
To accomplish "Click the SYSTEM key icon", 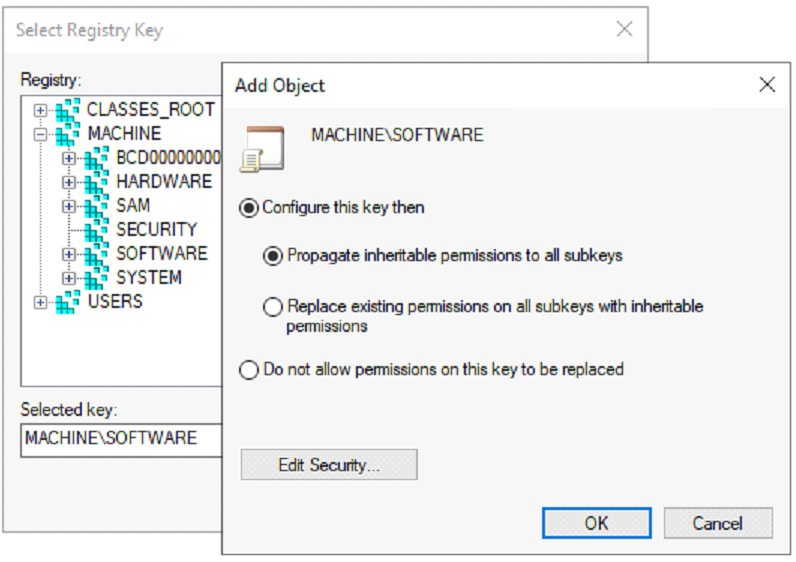I will 97,277.
